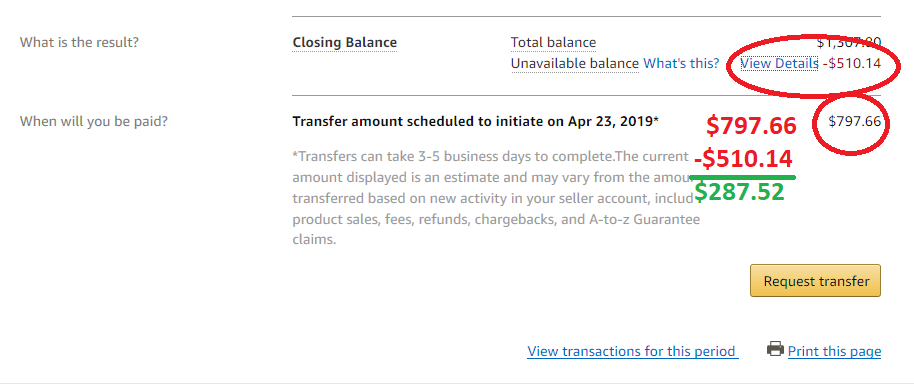Screen dimensions: 914x391
Task: Click the 'What is the result?' heading
Action: [x=79, y=43]
